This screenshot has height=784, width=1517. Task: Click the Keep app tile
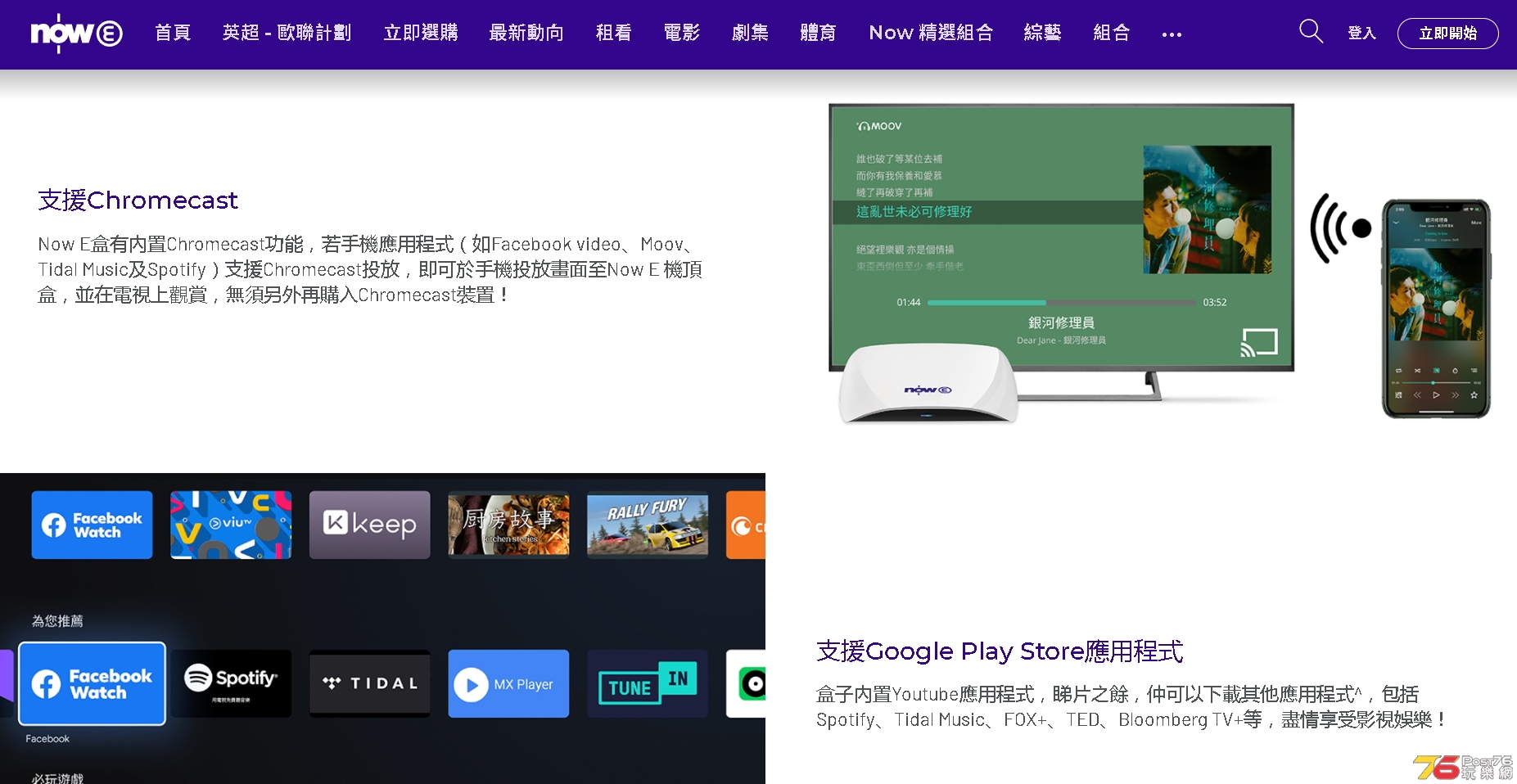(369, 525)
